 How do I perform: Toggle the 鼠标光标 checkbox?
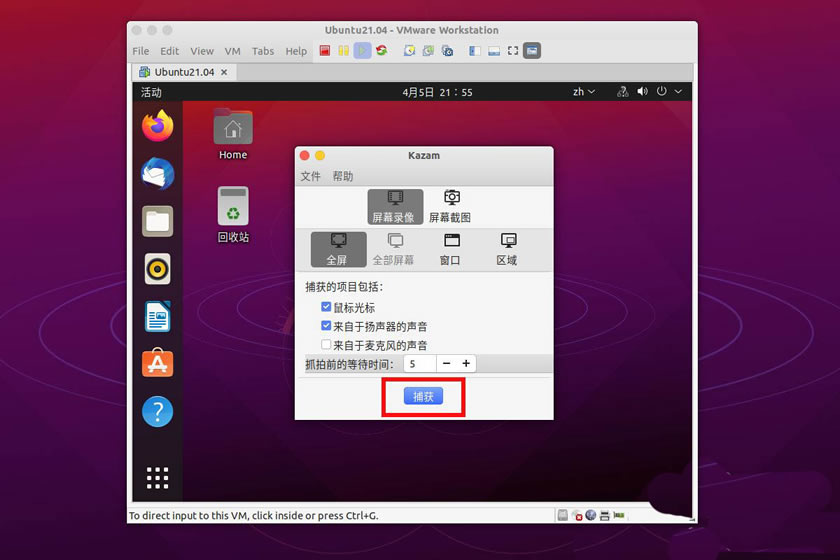[x=326, y=307]
